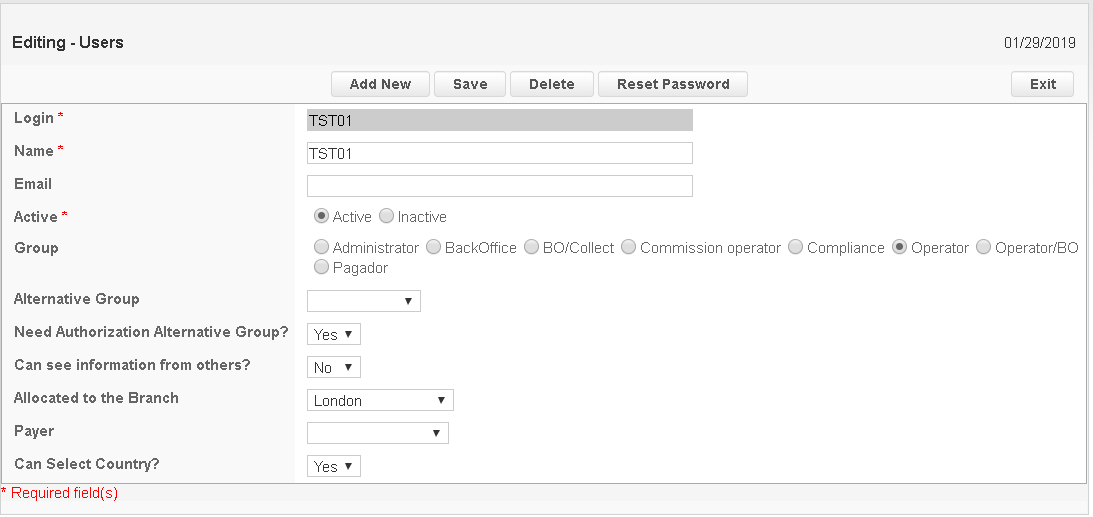
Task: Select BO/Collect group option
Action: (531, 247)
